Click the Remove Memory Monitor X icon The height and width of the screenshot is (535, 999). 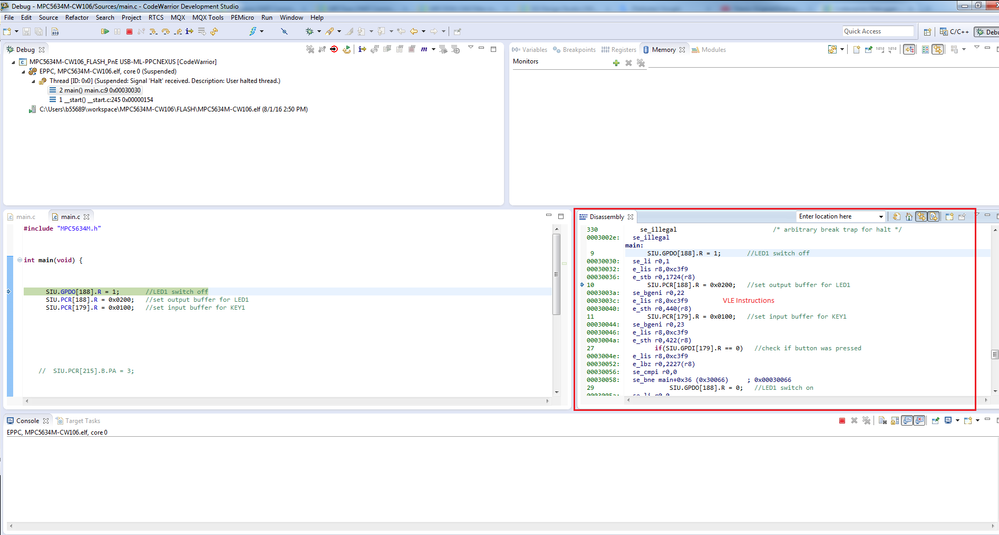click(628, 63)
